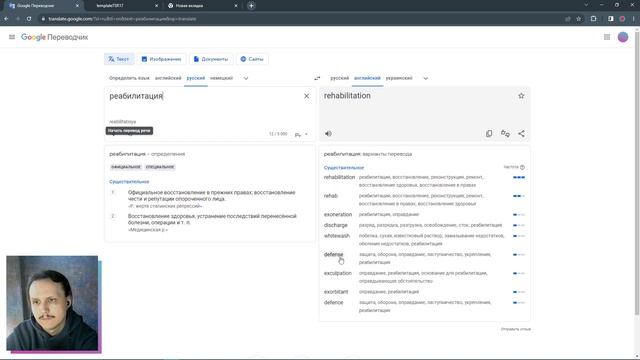The height and width of the screenshot is (360, 640).
Task: Open the browser side panel icon
Action: (611, 19)
